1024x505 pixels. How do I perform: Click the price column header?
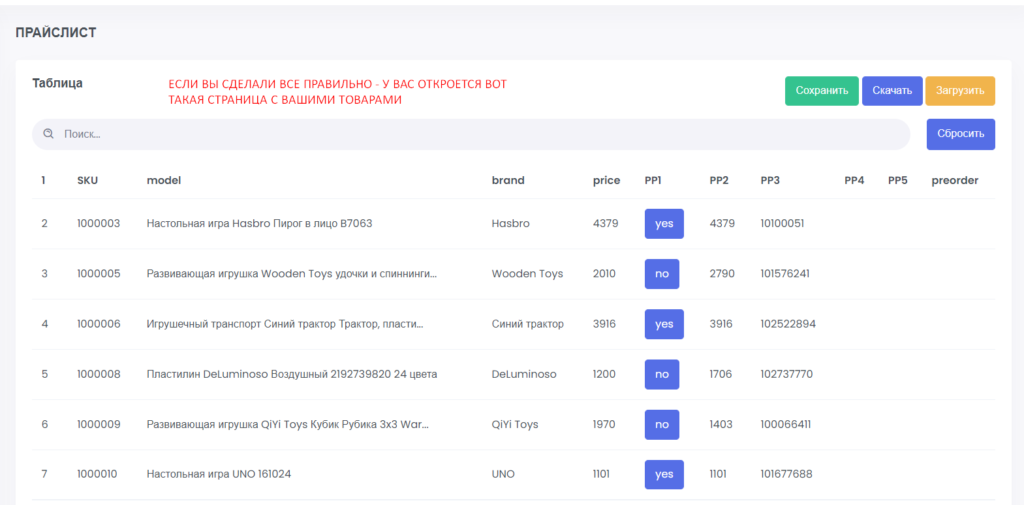pos(607,181)
